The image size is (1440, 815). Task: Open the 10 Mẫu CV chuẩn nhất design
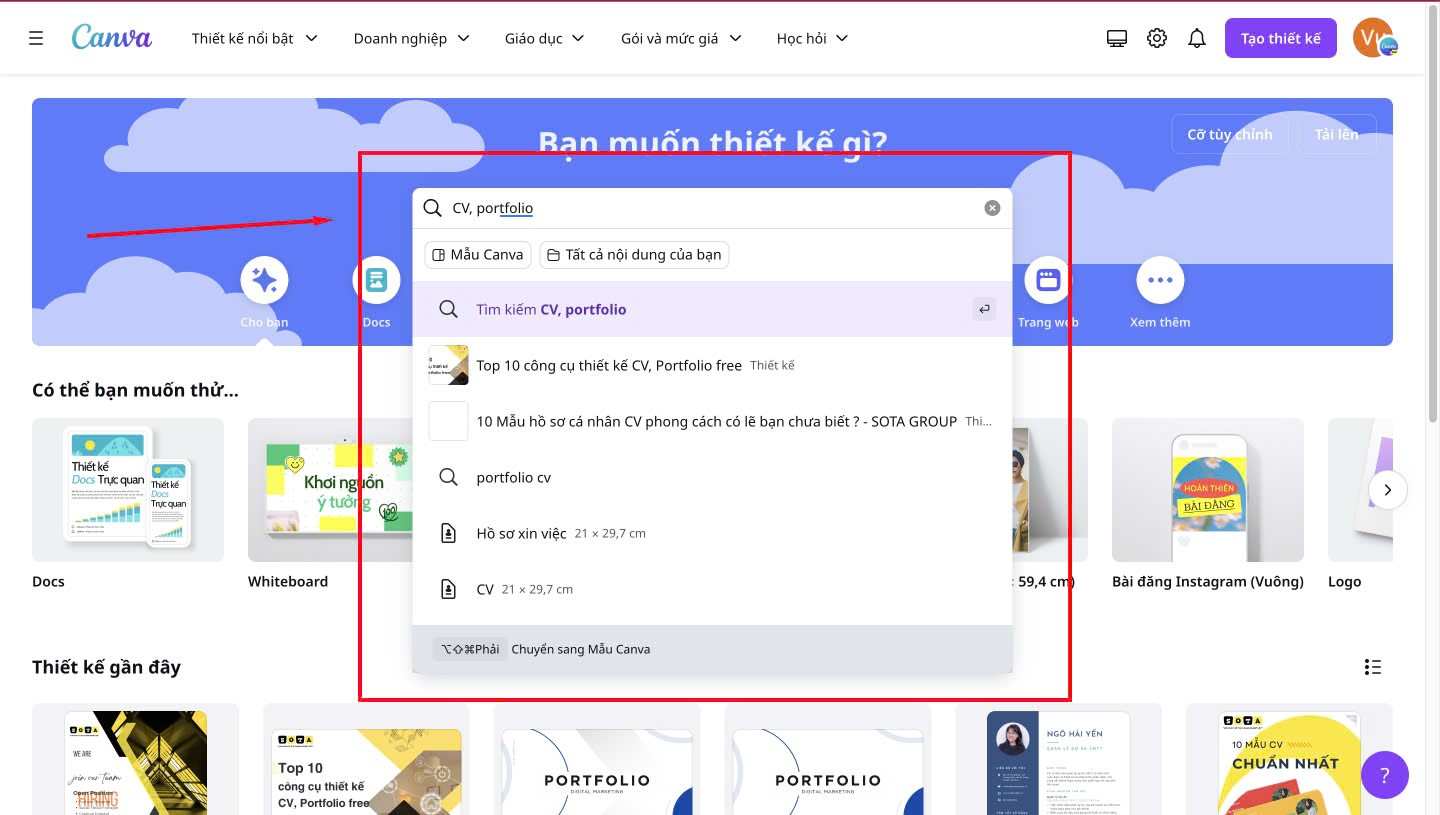coord(1289,760)
